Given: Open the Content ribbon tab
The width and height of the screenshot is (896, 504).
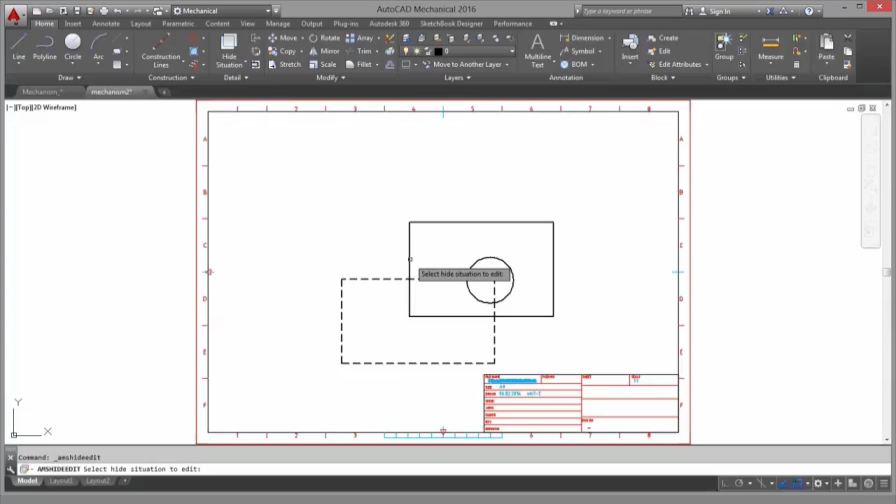Looking at the screenshot, I should click(x=217, y=23).
